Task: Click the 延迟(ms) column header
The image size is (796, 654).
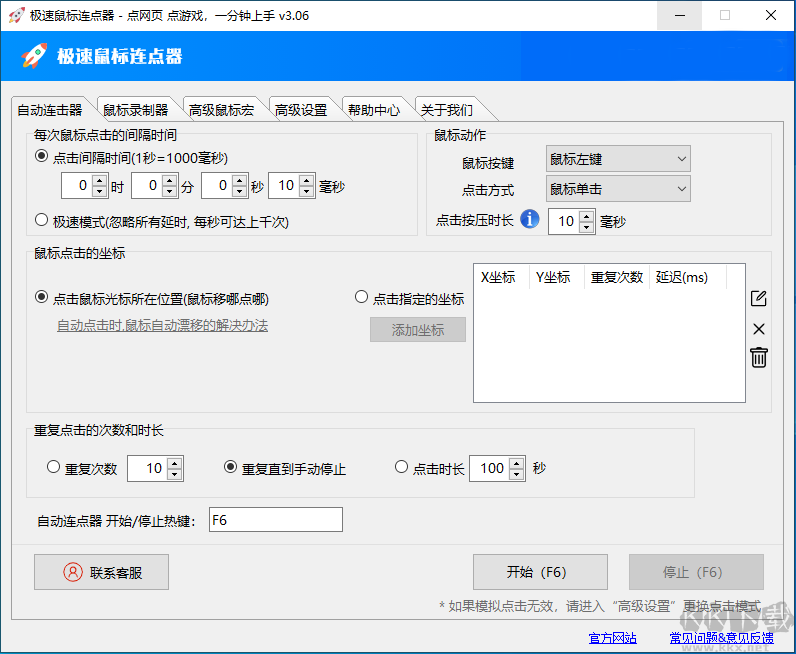Action: 688,277
